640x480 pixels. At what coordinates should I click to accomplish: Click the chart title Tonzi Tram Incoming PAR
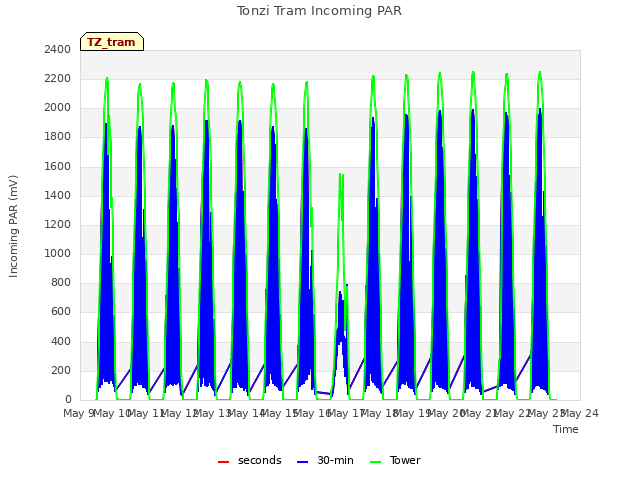(x=319, y=11)
